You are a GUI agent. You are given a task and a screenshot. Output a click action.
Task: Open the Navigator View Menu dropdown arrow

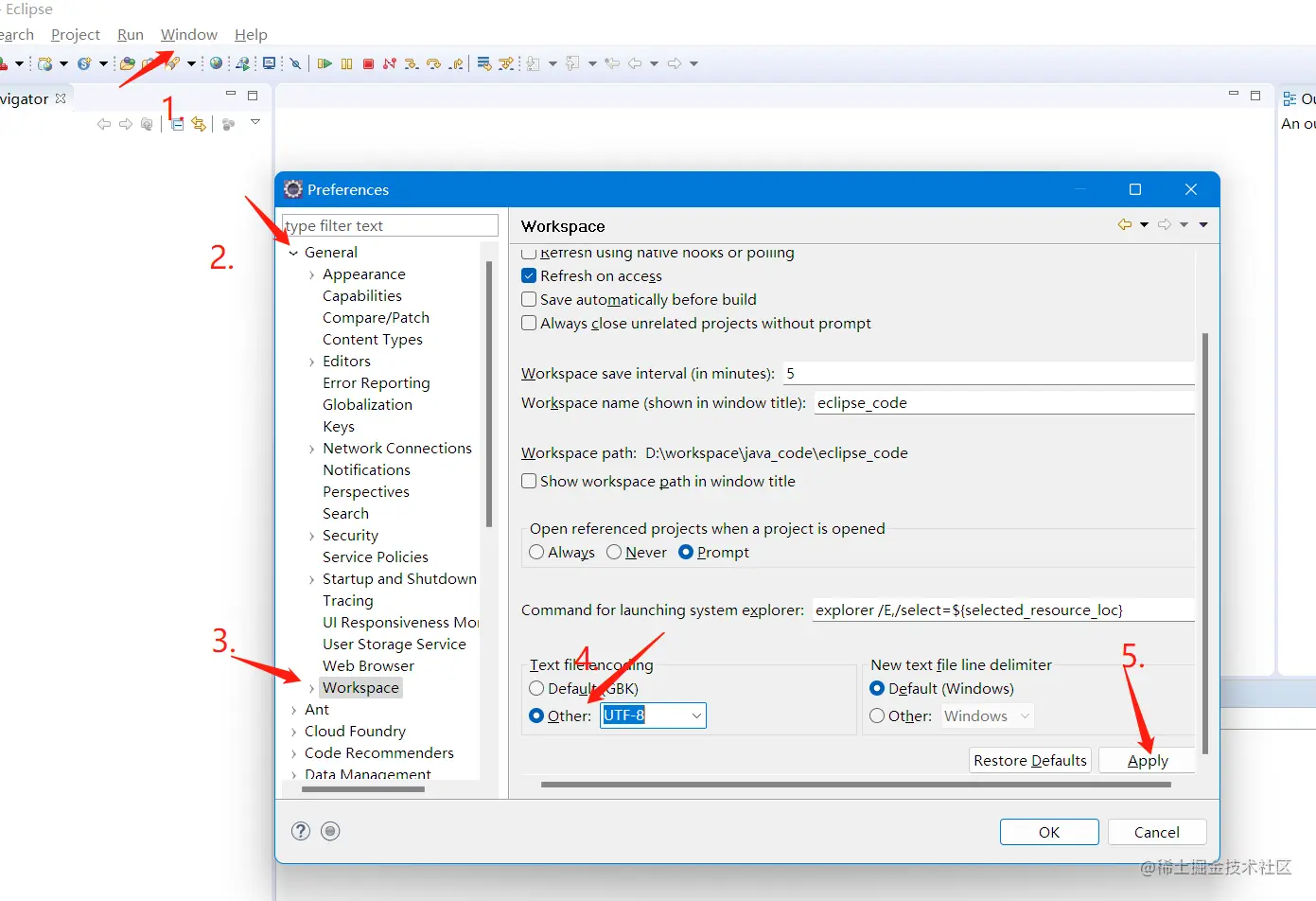(x=255, y=122)
